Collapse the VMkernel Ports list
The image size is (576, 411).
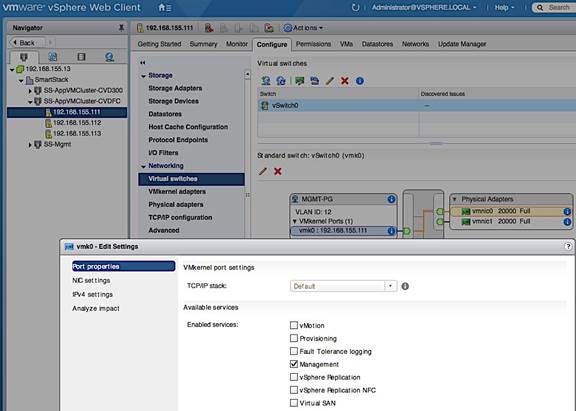point(295,221)
